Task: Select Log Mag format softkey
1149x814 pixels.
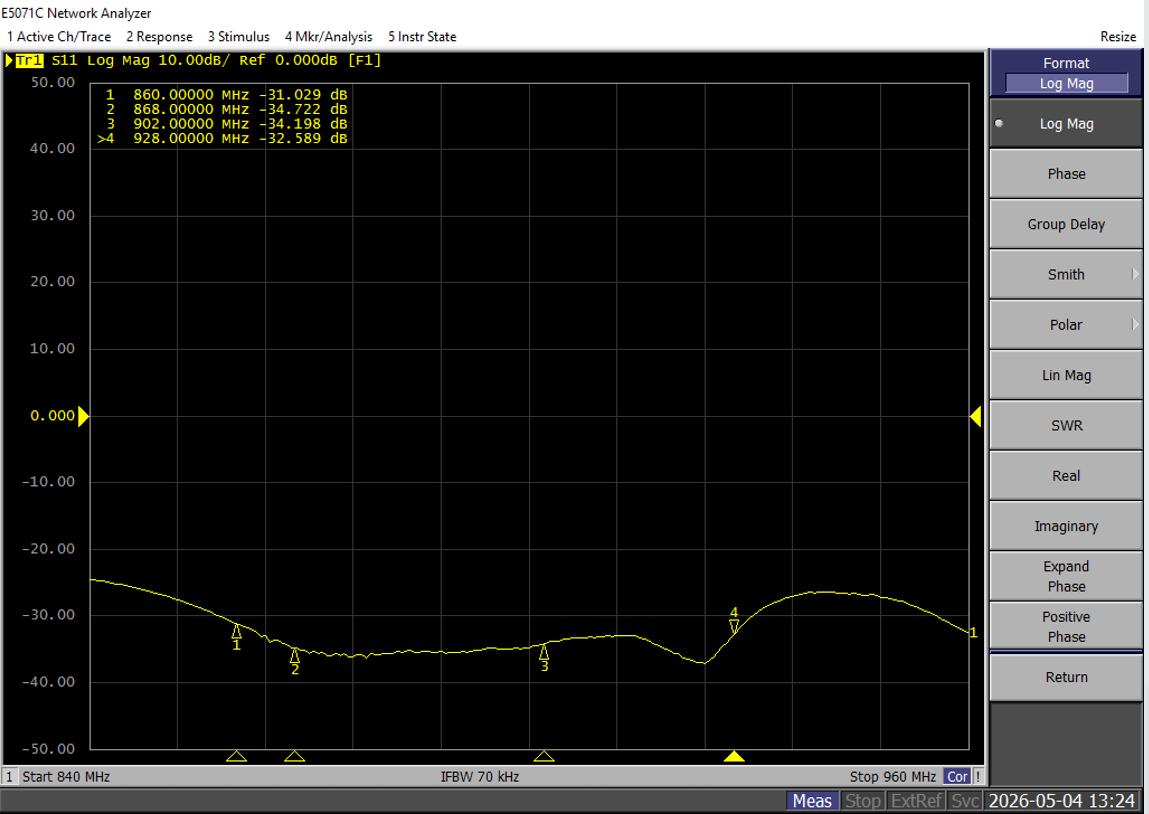Action: click(x=1066, y=124)
